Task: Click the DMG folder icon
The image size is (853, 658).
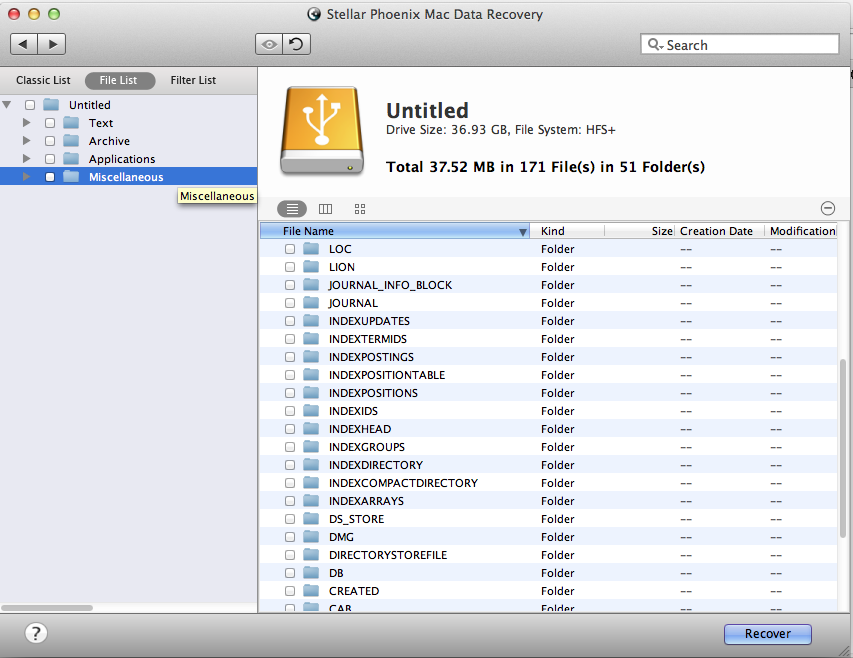Action: [311, 536]
